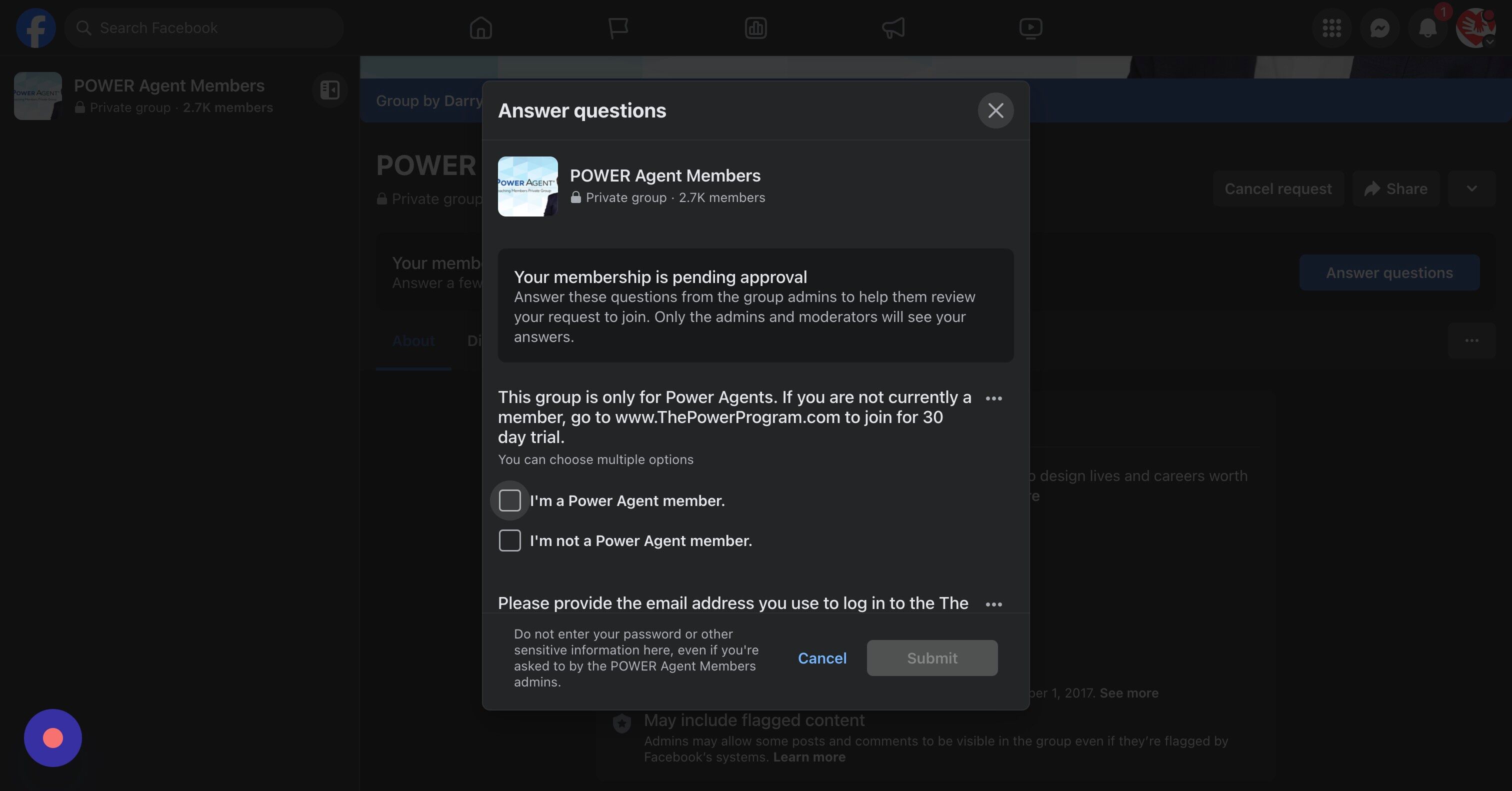1512x791 pixels.
Task: Open the nine-dot menu grid icon
Action: coord(1331,27)
